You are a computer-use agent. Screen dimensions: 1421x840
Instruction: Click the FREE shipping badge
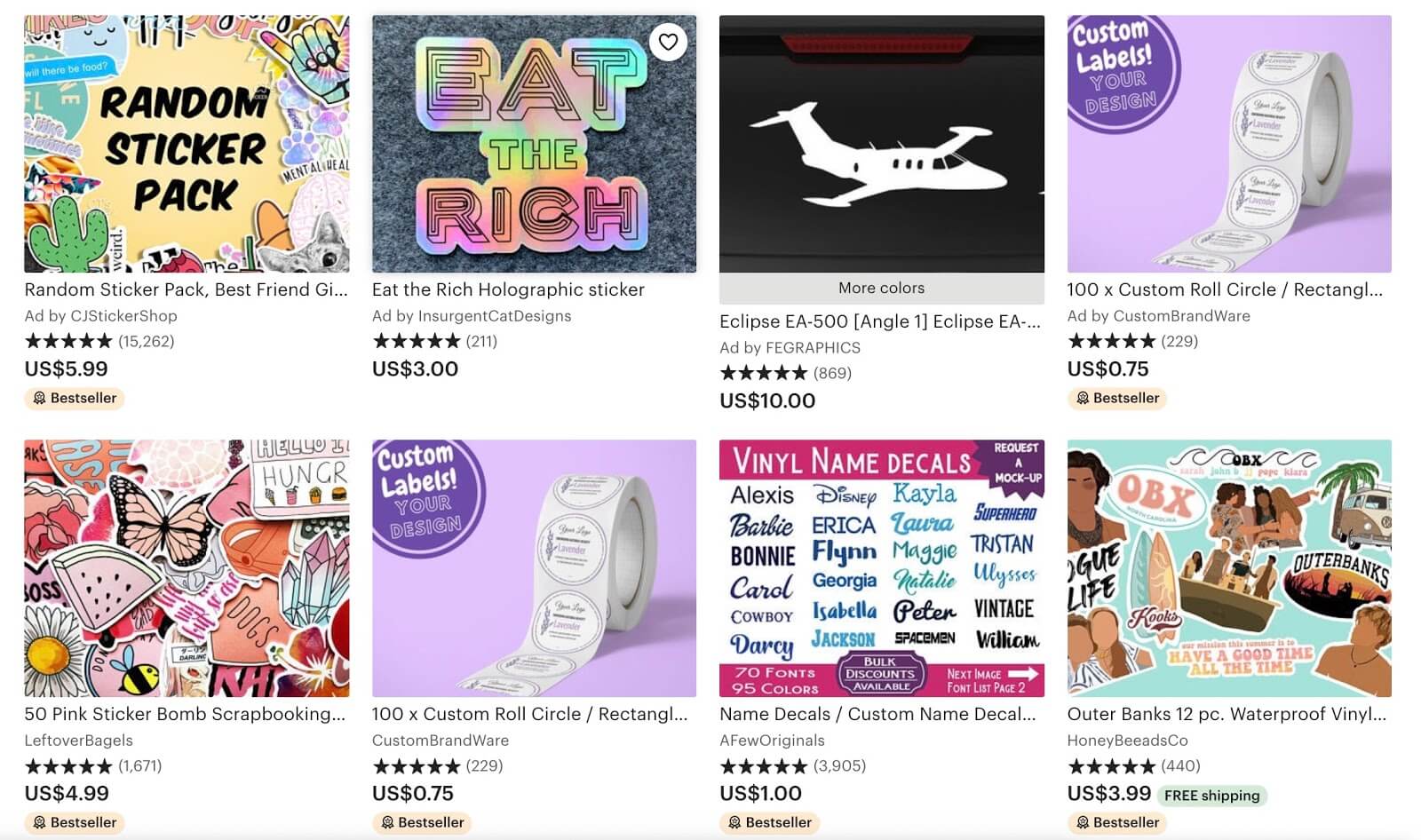click(1211, 796)
